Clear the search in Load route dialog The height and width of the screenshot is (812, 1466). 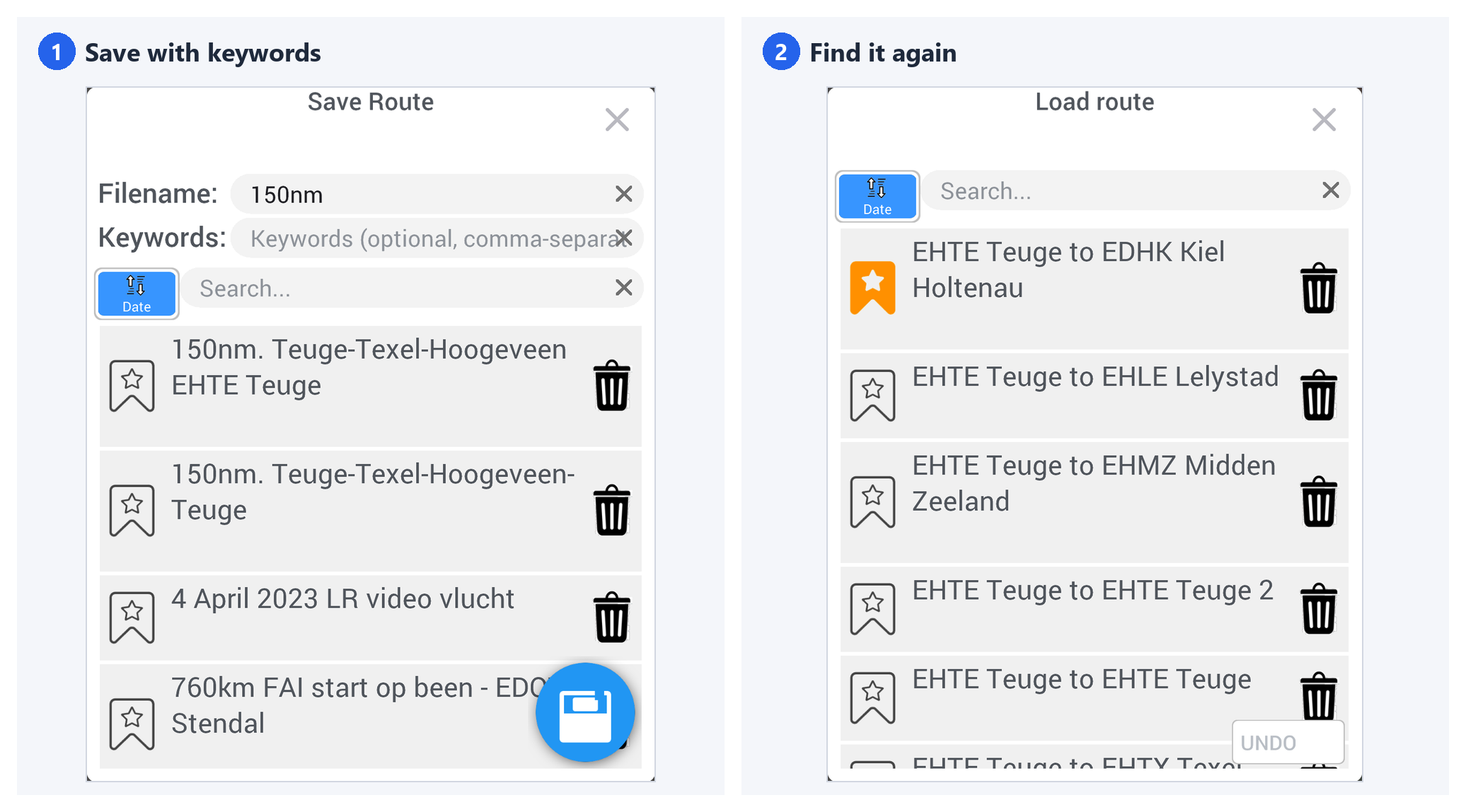pos(1330,190)
